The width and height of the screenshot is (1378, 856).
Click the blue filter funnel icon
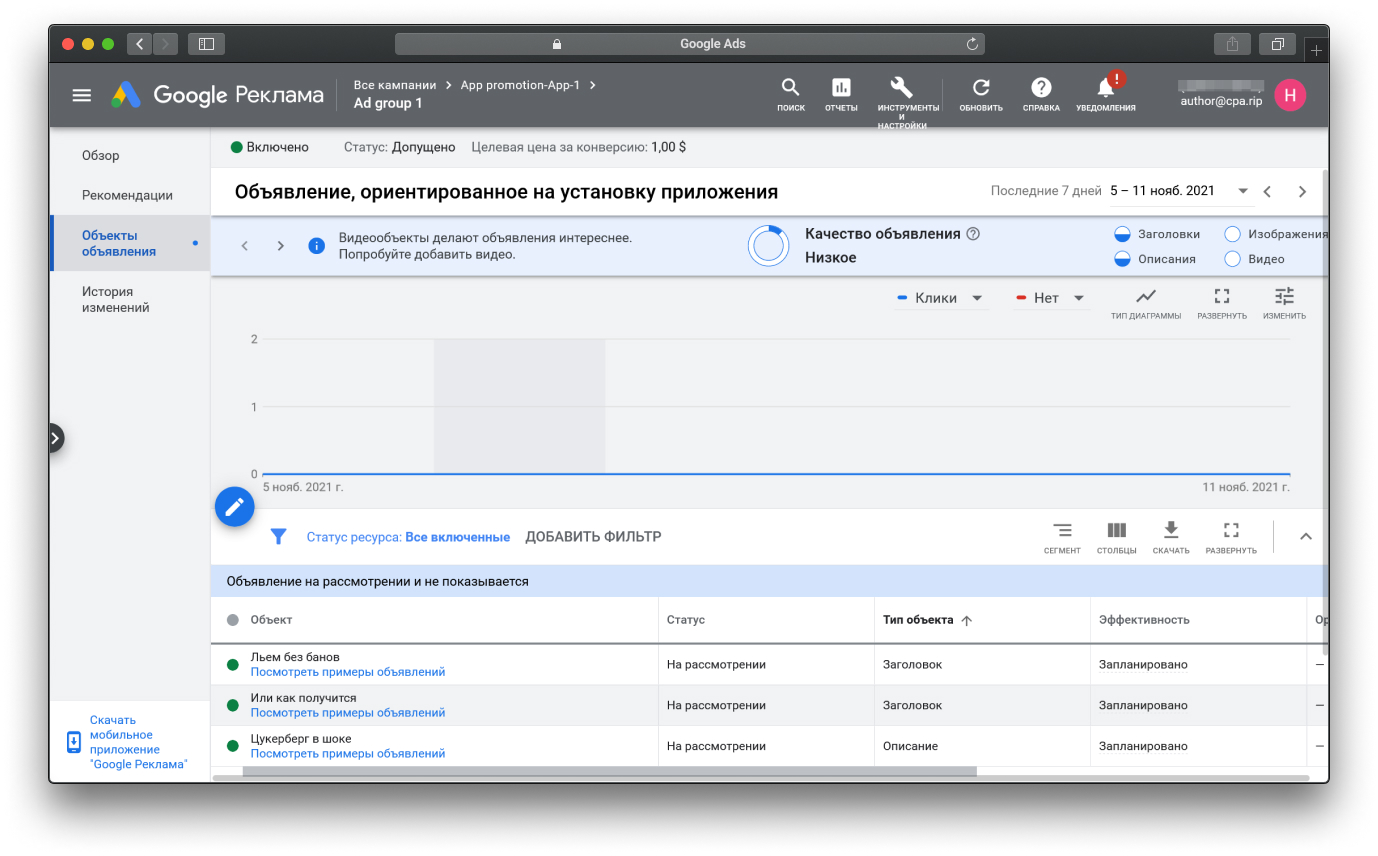click(x=280, y=537)
